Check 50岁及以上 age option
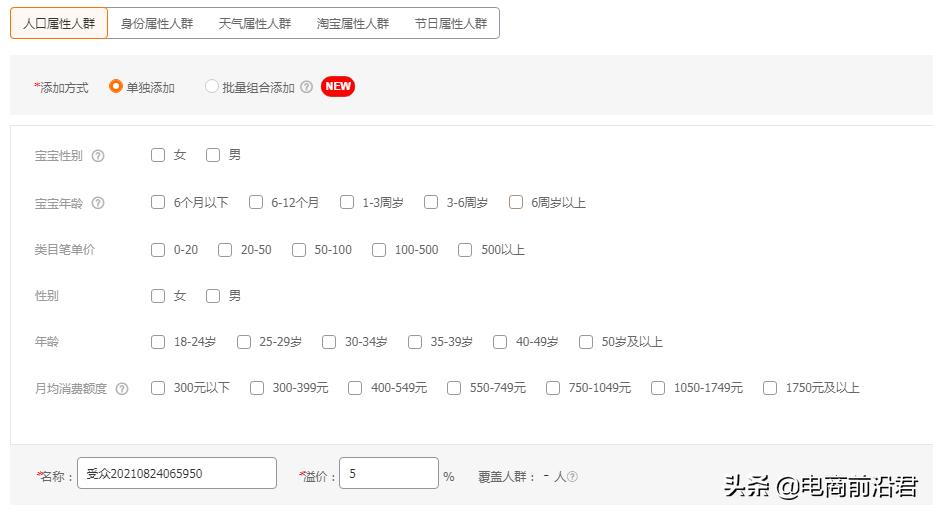This screenshot has width=933, height=513. [x=586, y=342]
